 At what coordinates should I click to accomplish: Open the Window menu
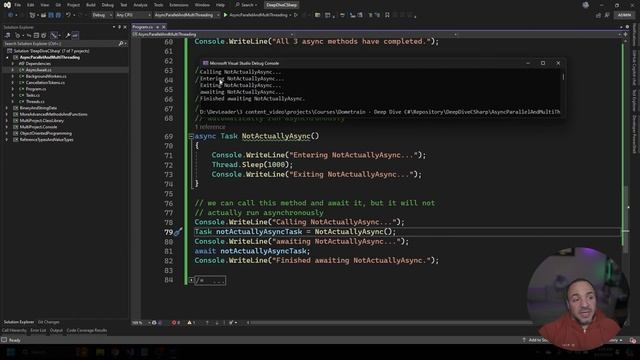[x=202, y=5]
